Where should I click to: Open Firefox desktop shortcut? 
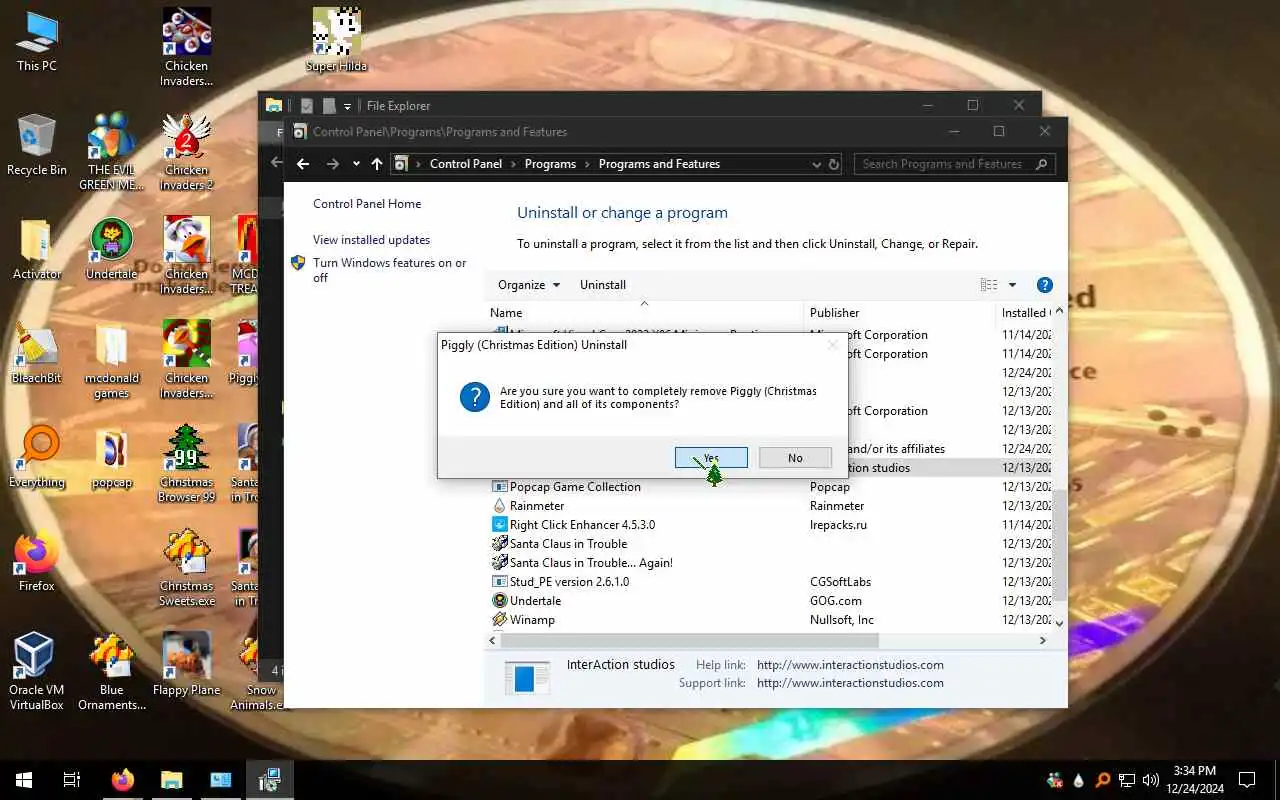37,562
